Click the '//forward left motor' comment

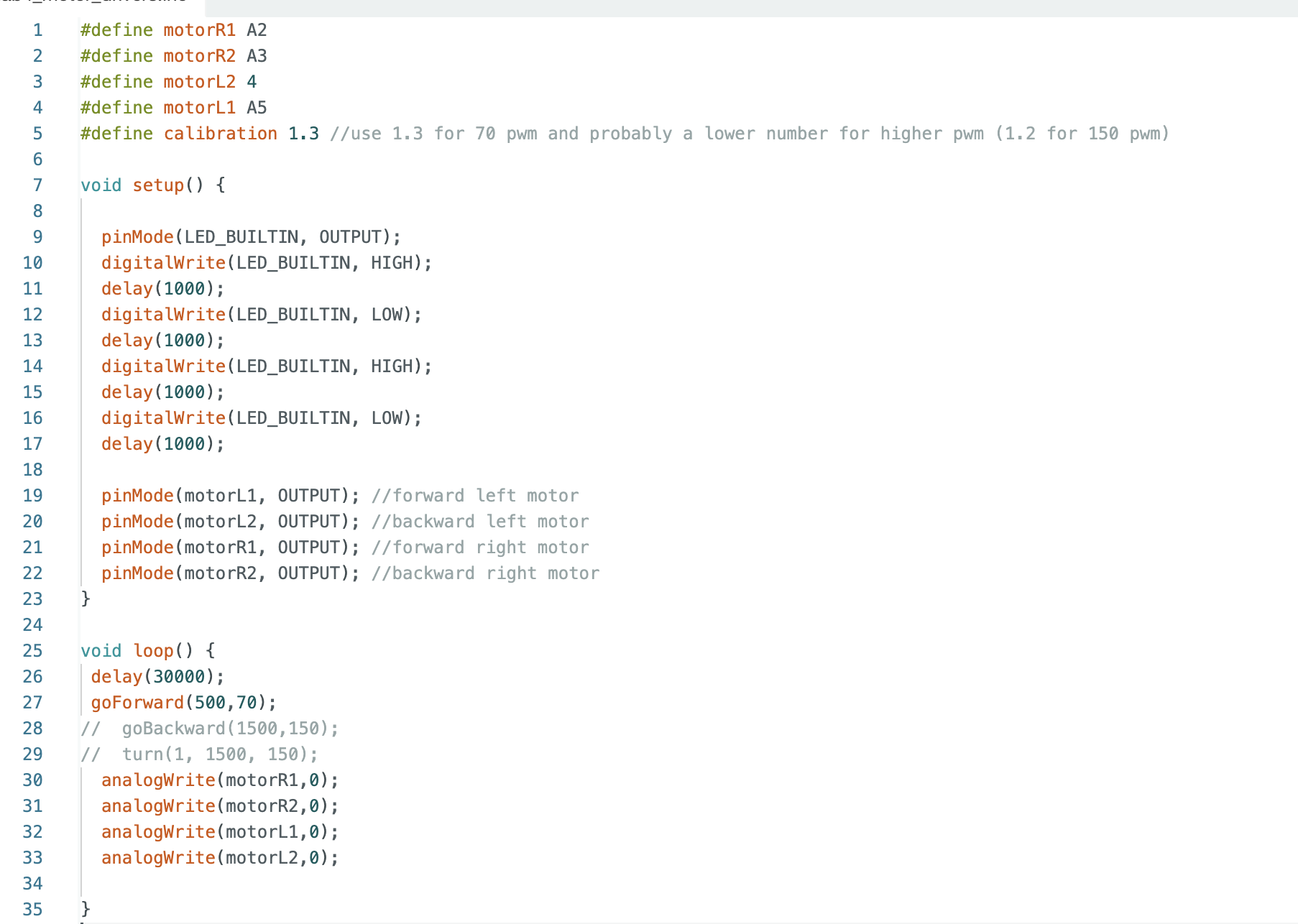click(475, 496)
